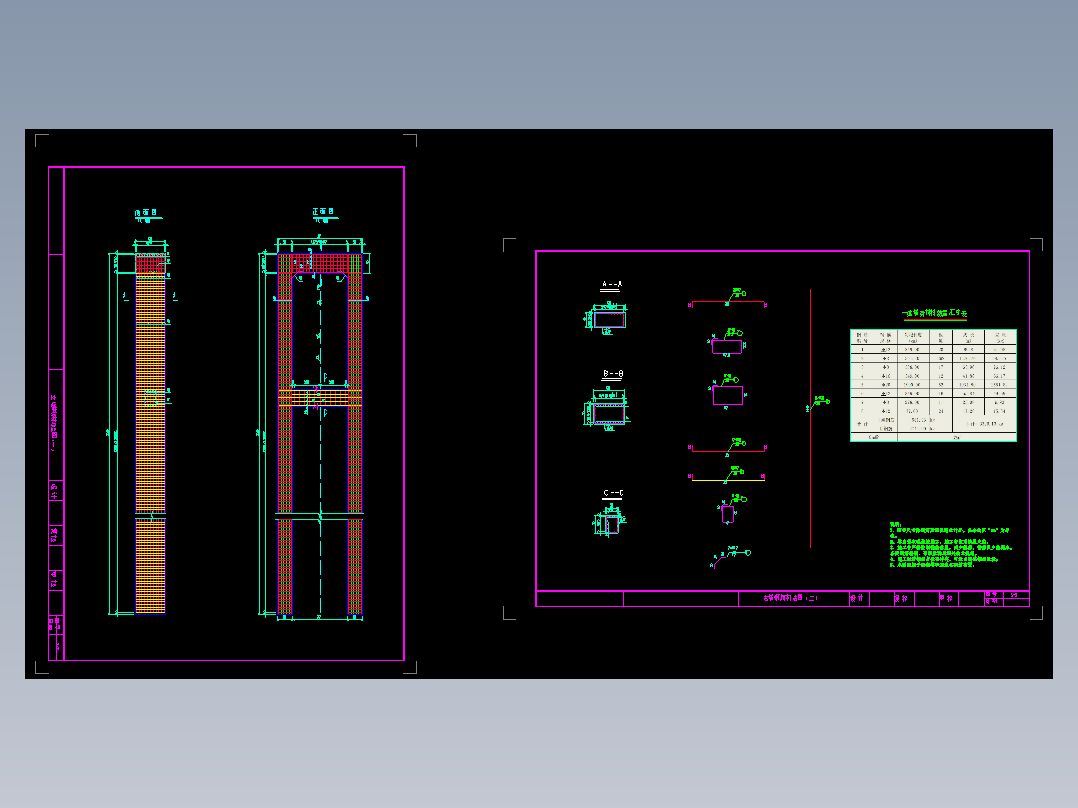Select the C--C cross-section drawing
The image size is (1078, 808).
point(608,521)
